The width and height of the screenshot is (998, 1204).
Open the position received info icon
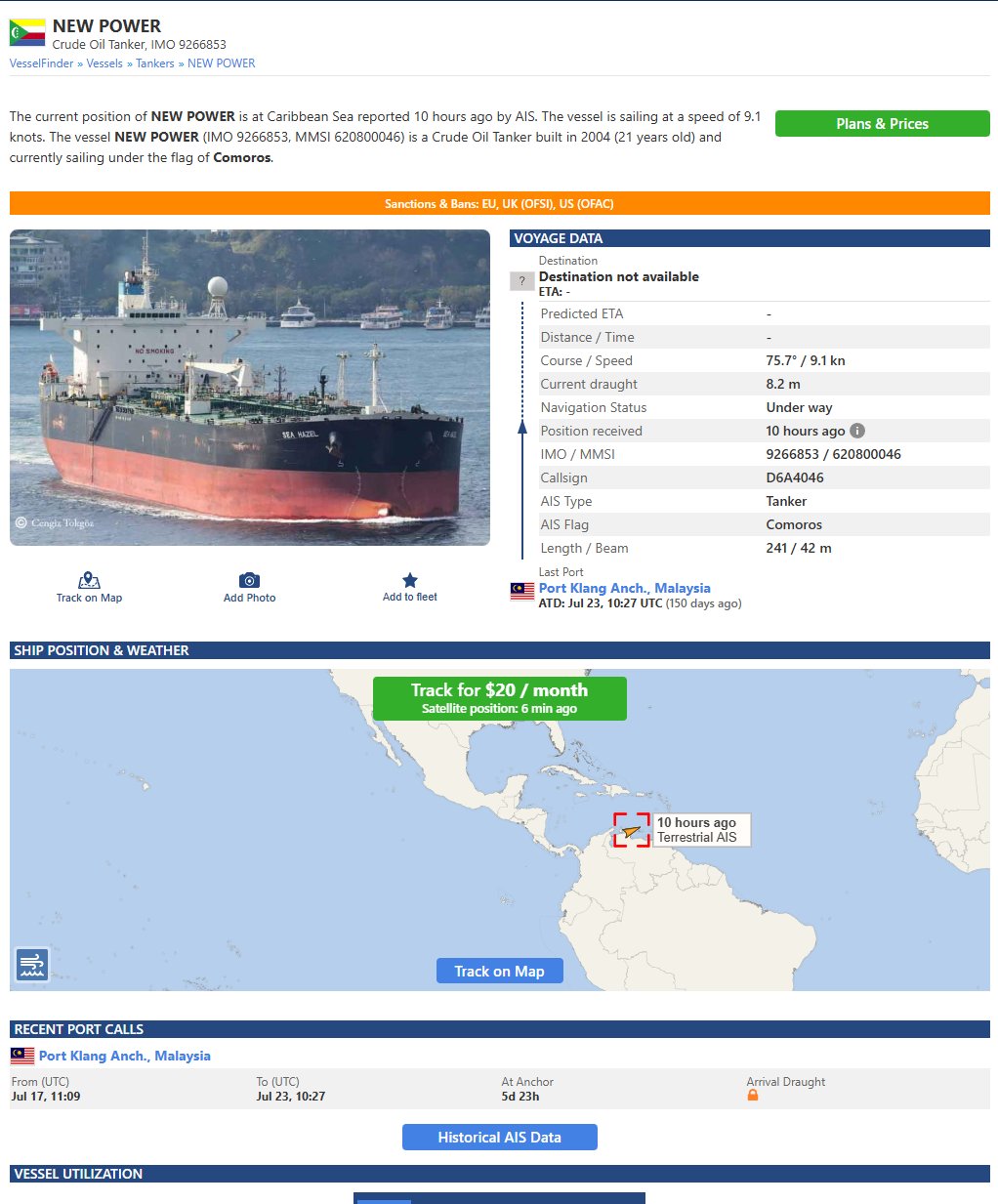point(857,431)
